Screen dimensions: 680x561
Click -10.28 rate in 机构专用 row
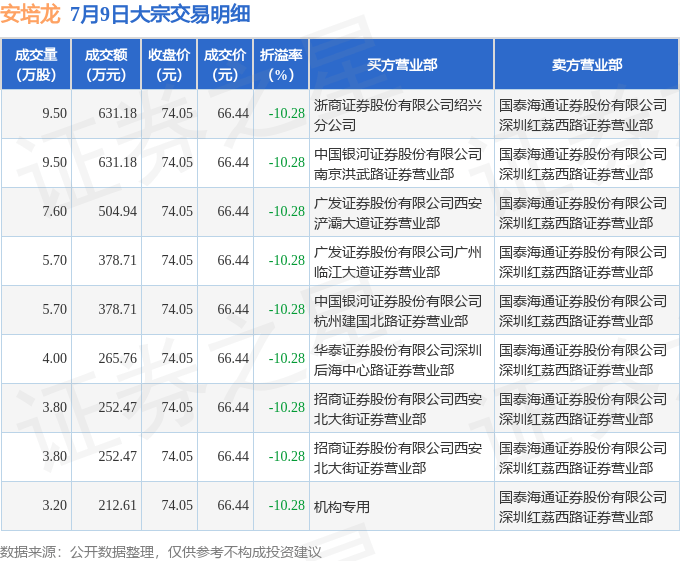287,506
